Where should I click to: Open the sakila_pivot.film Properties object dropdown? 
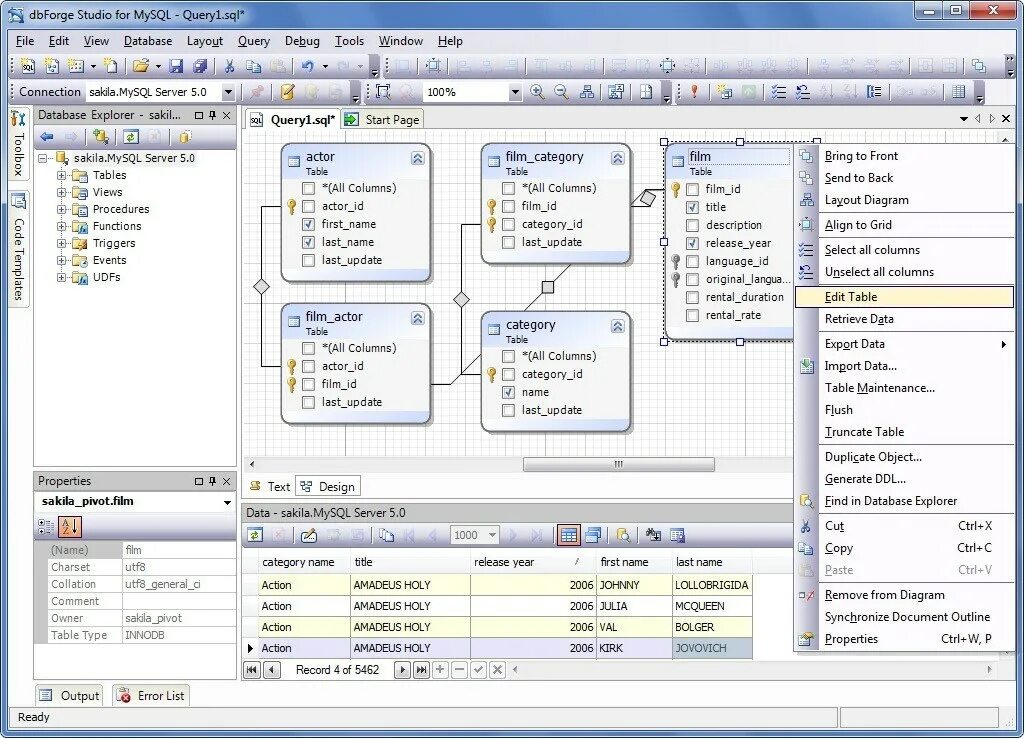click(227, 502)
